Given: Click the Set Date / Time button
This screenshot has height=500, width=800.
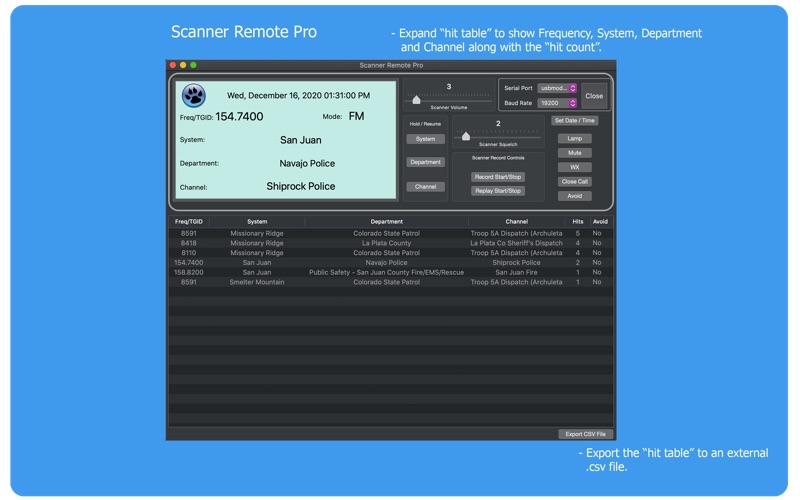Looking at the screenshot, I should coord(574,121).
